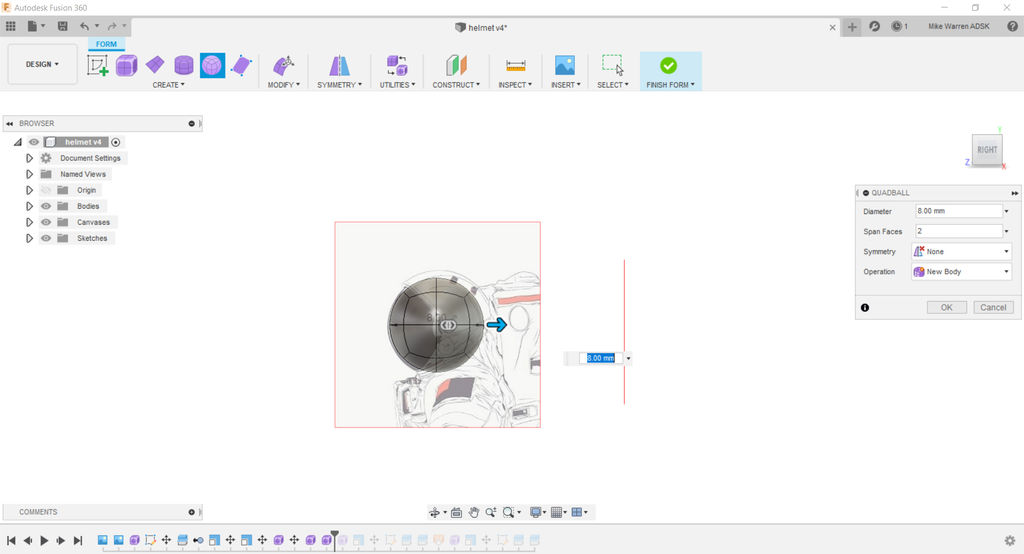Open job status clock icon

tap(897, 26)
